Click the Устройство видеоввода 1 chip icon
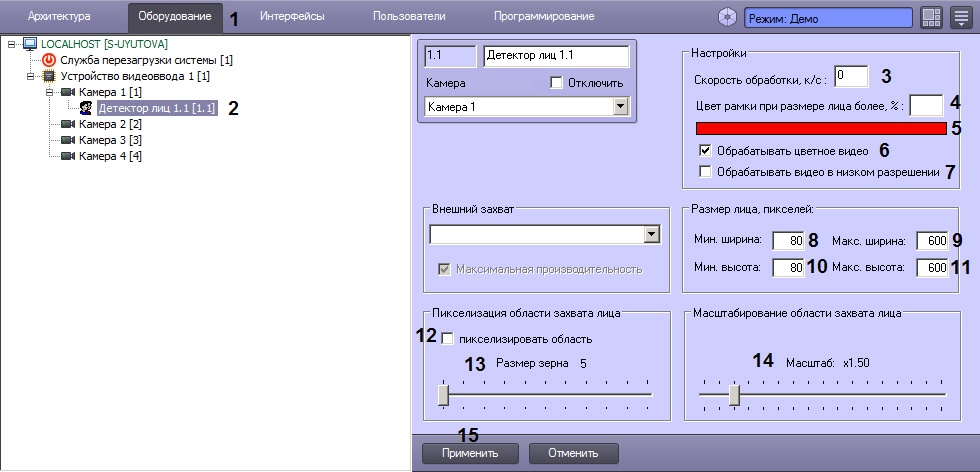The width and height of the screenshot is (980, 472). [x=49, y=76]
